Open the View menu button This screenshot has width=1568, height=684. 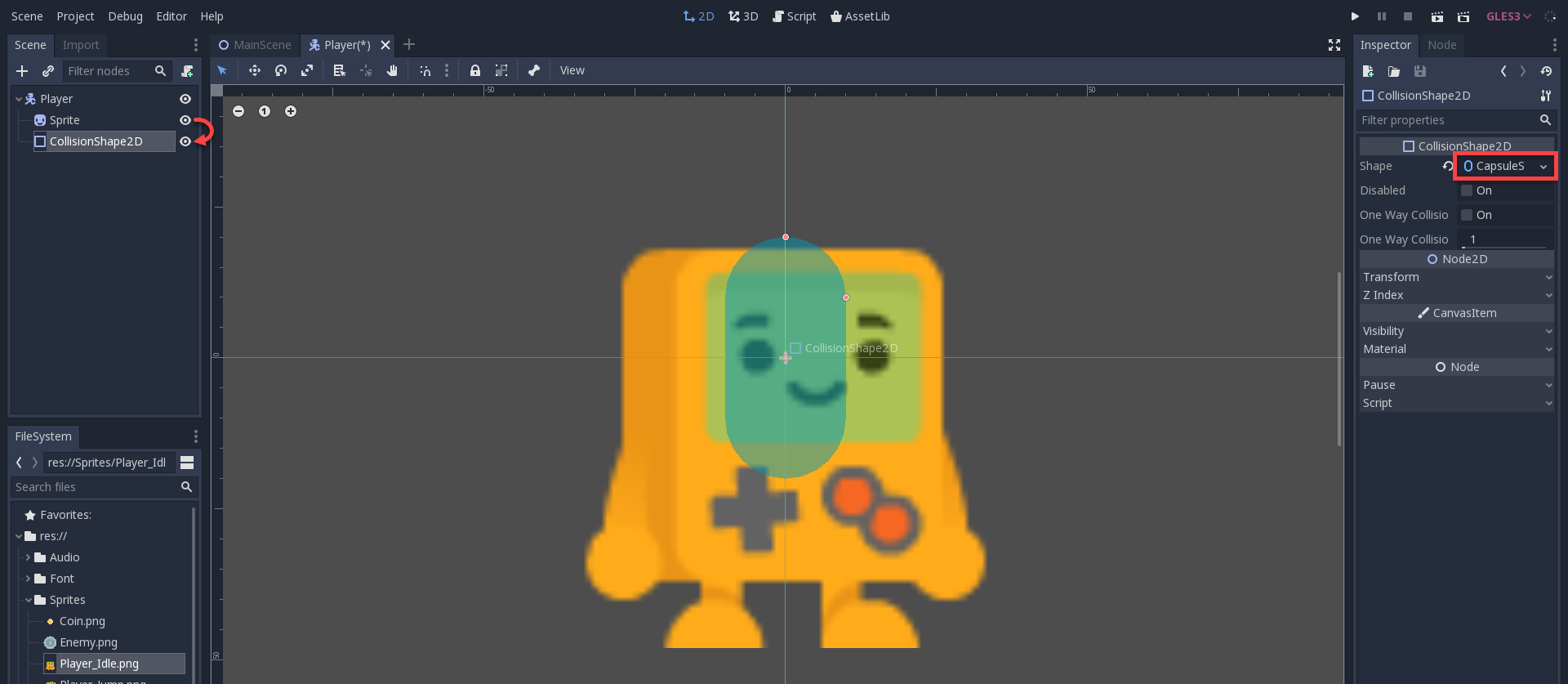(x=572, y=70)
